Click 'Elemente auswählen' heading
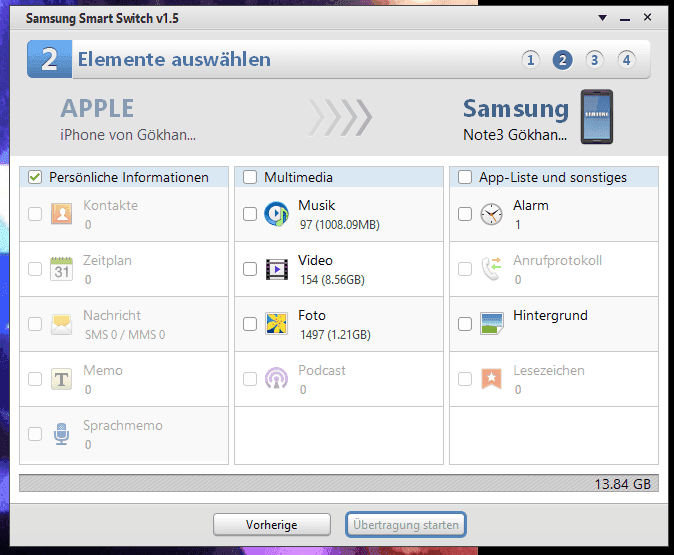Image resolution: width=674 pixels, height=555 pixels. [x=174, y=59]
